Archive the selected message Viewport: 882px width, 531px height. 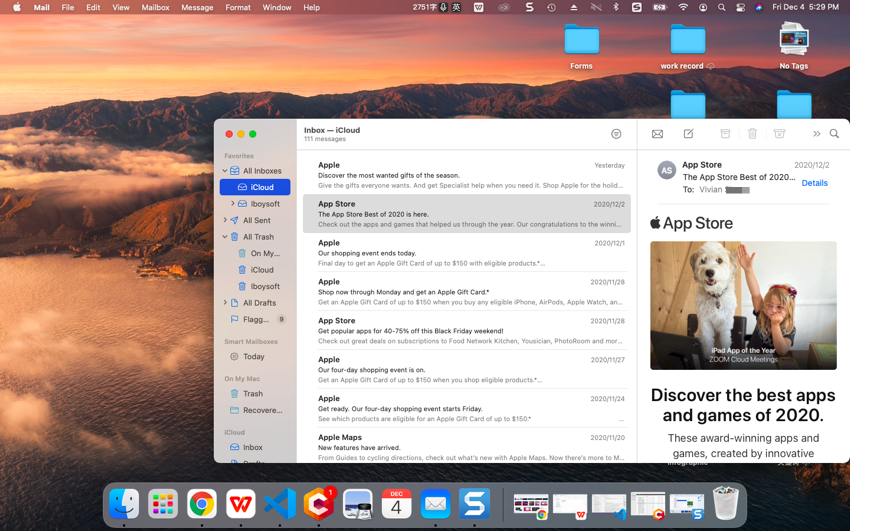click(x=725, y=134)
